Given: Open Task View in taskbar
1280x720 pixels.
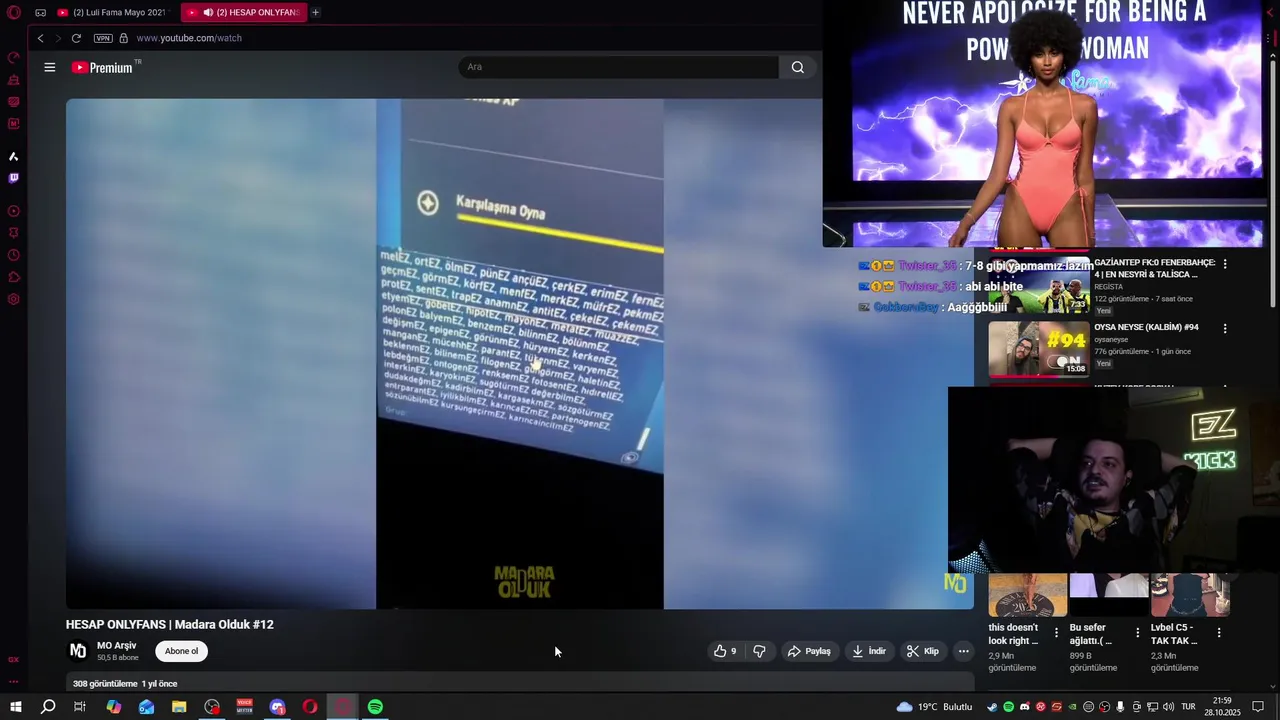Looking at the screenshot, I should click(80, 707).
